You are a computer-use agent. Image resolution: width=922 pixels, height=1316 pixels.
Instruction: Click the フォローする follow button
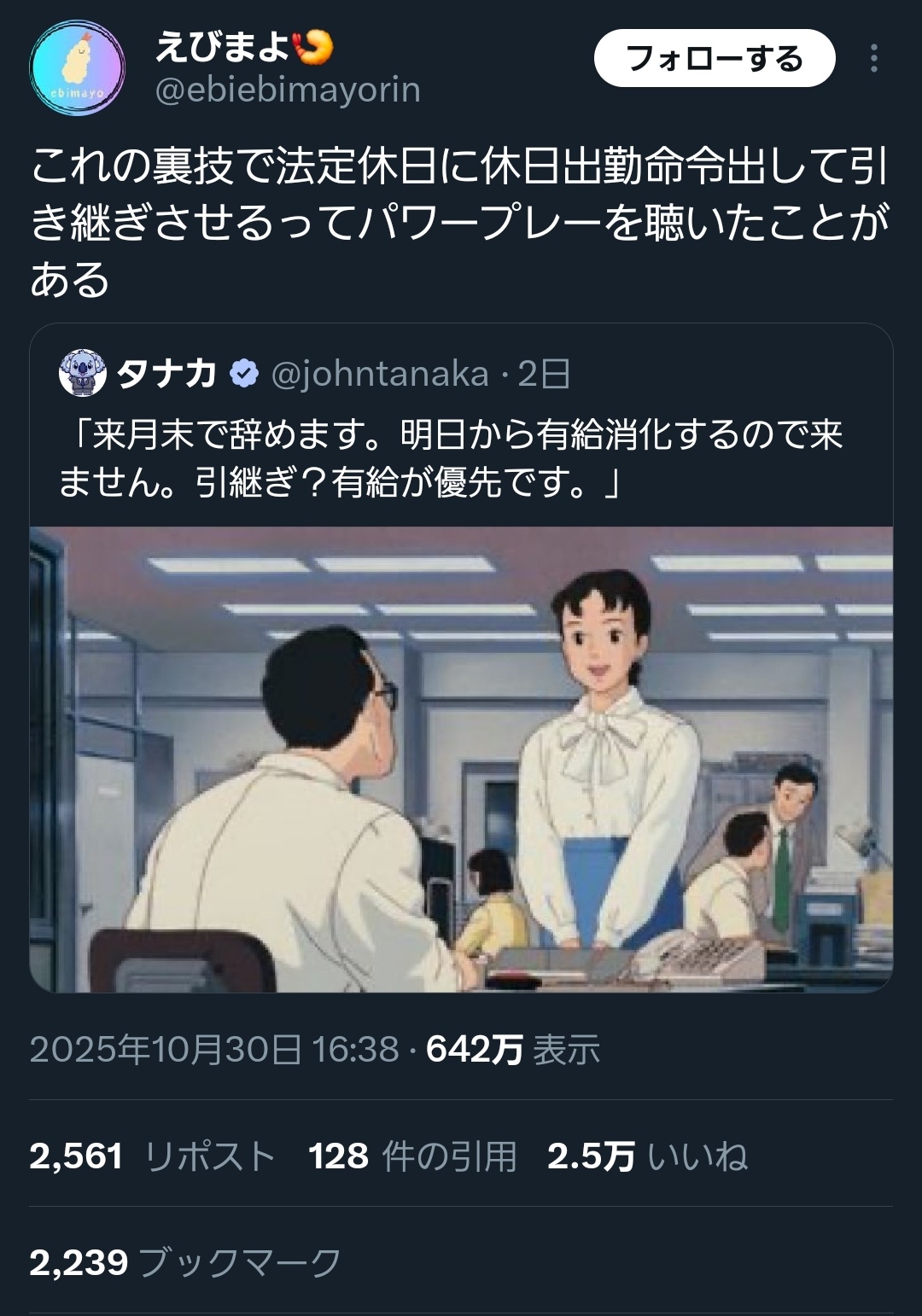click(715, 59)
